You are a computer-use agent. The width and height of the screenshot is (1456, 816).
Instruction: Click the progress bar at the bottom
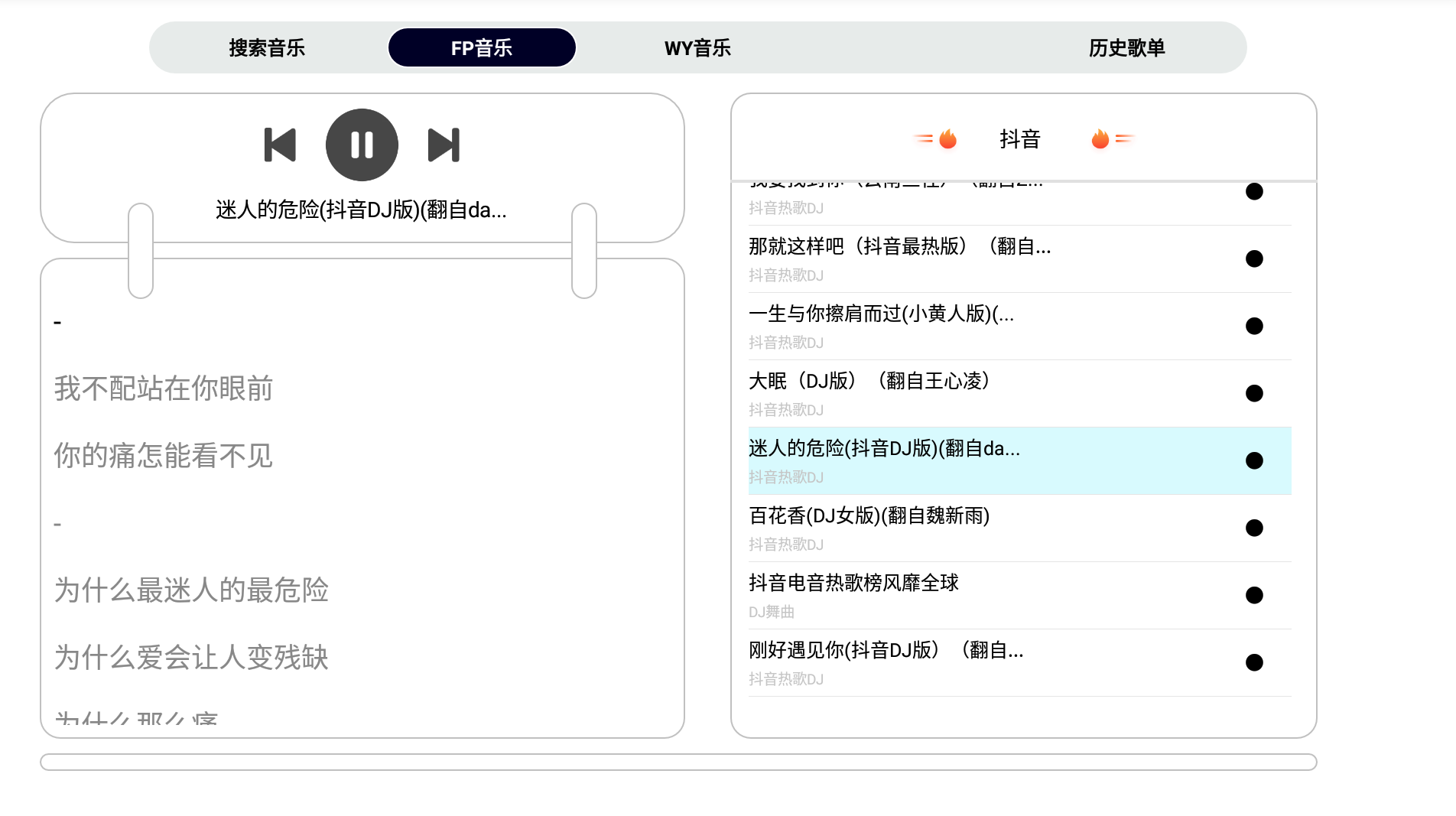678,762
